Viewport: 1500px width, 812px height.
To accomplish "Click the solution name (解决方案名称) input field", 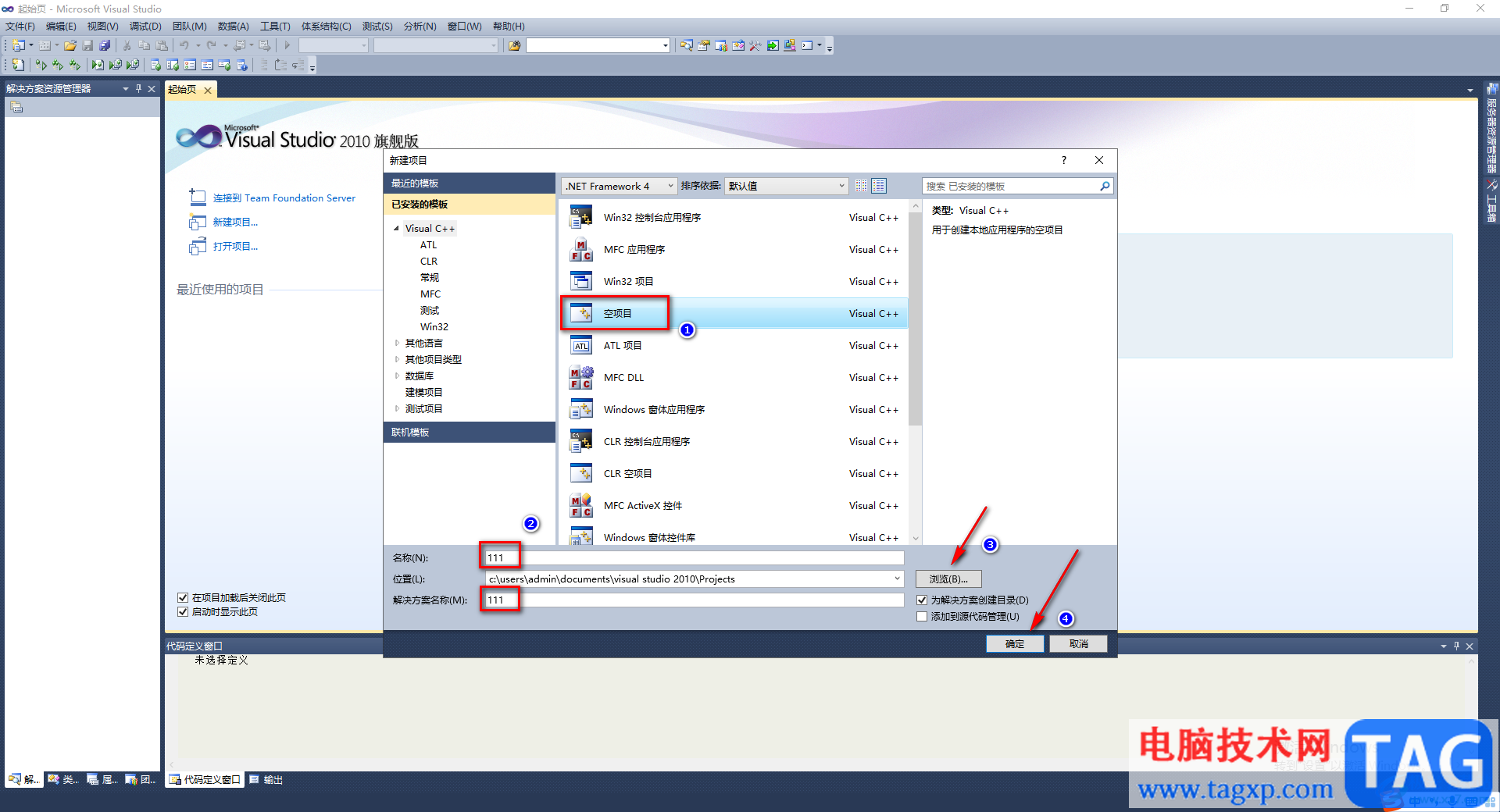I will coord(695,600).
